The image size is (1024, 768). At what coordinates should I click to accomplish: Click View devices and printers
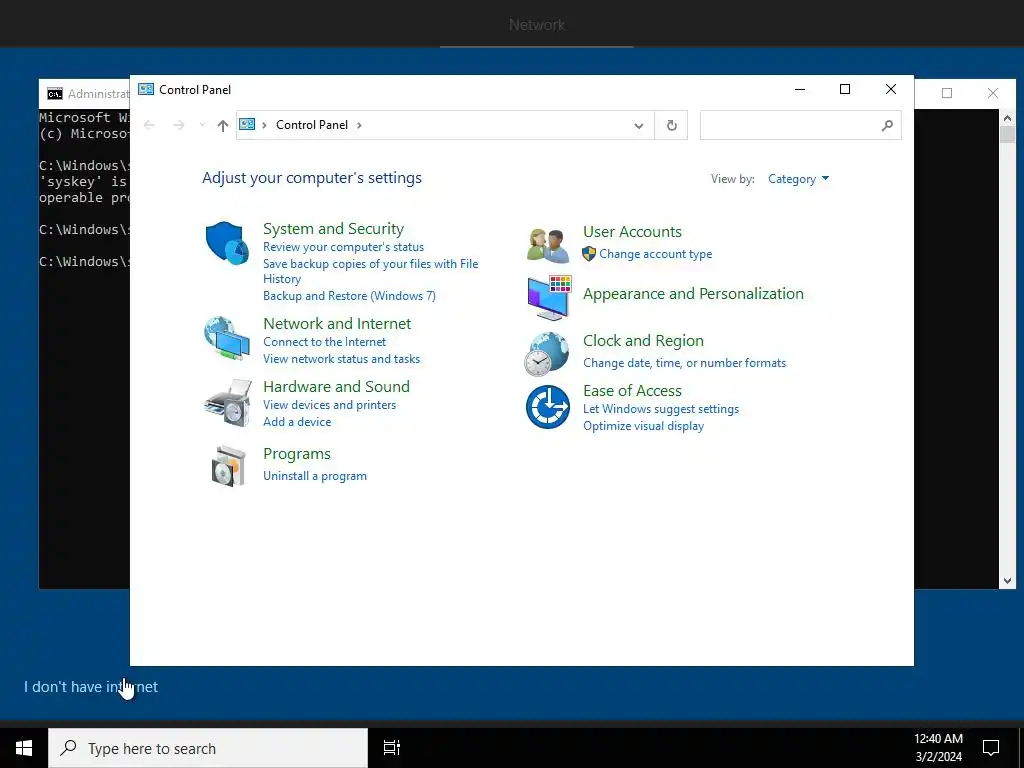[330, 405]
